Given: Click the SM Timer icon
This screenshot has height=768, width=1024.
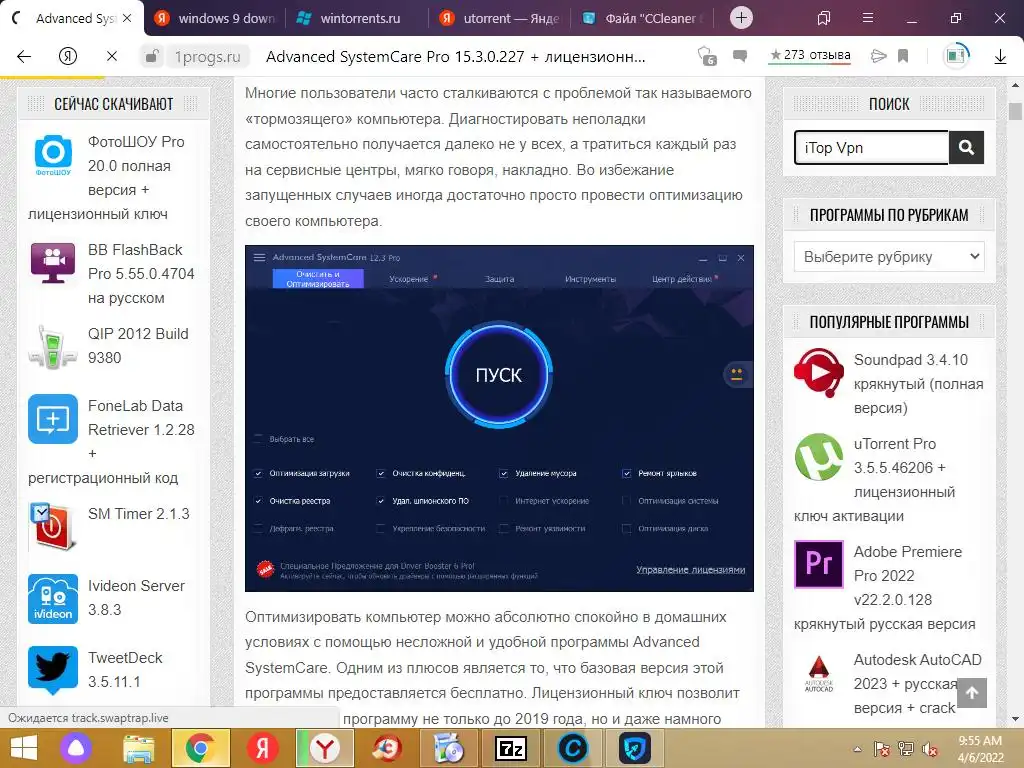Looking at the screenshot, I should tap(53, 526).
